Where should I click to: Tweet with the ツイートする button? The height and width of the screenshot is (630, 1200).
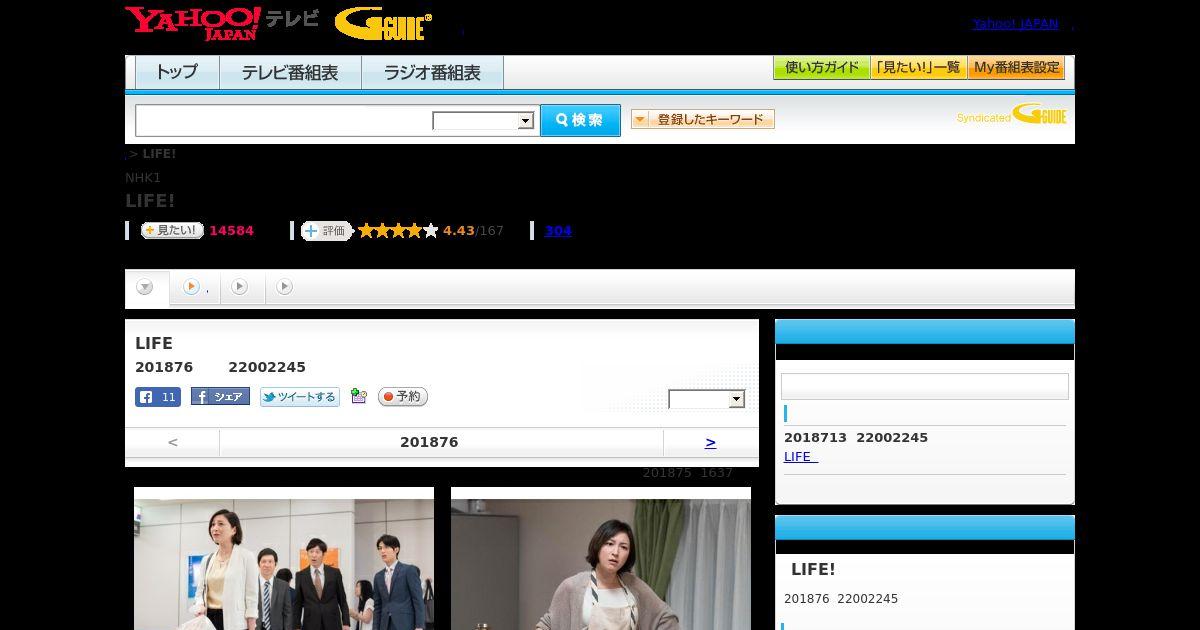[x=300, y=397]
